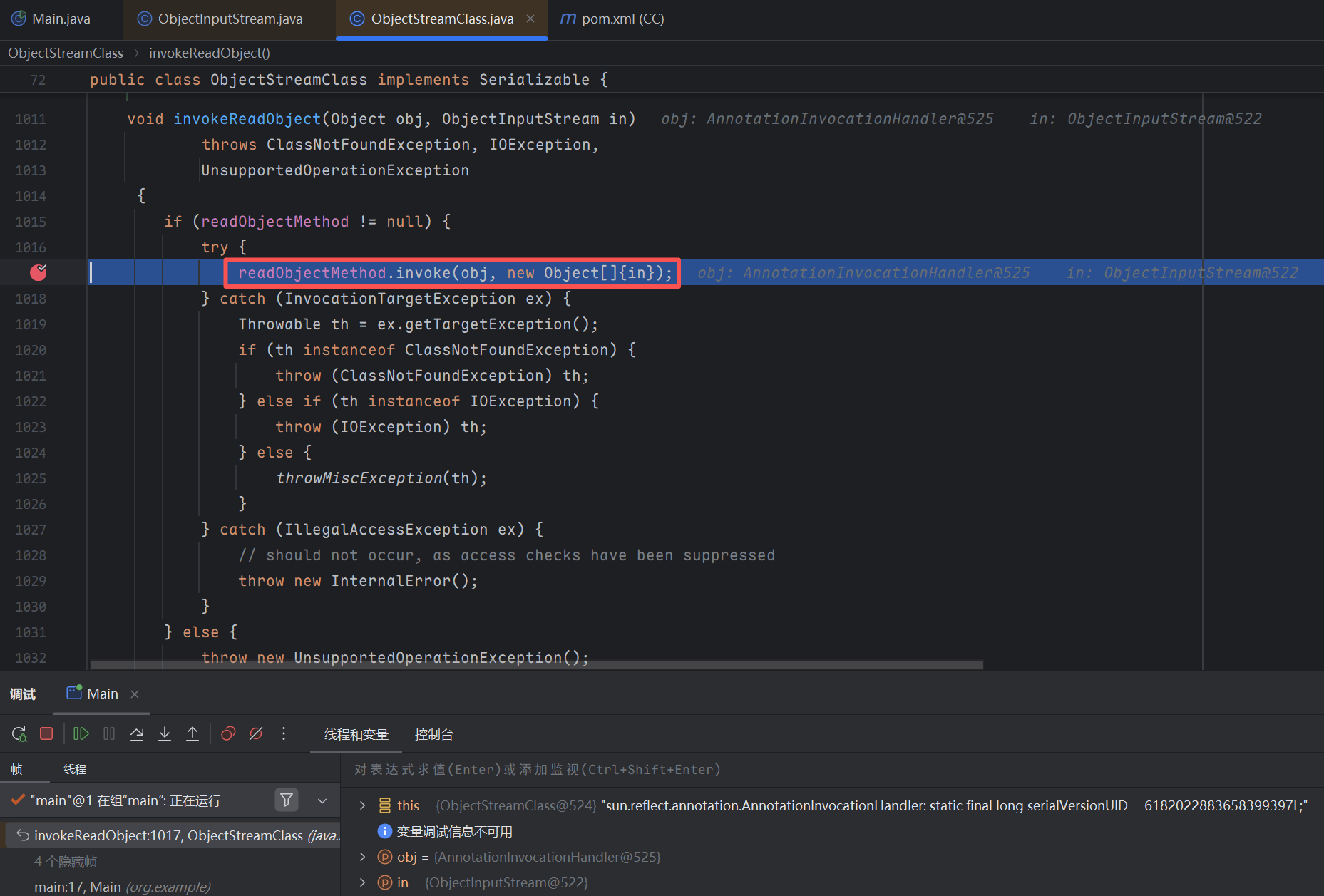Open the 控制台 console tab
This screenshot has width=1324, height=896.
coord(433,734)
